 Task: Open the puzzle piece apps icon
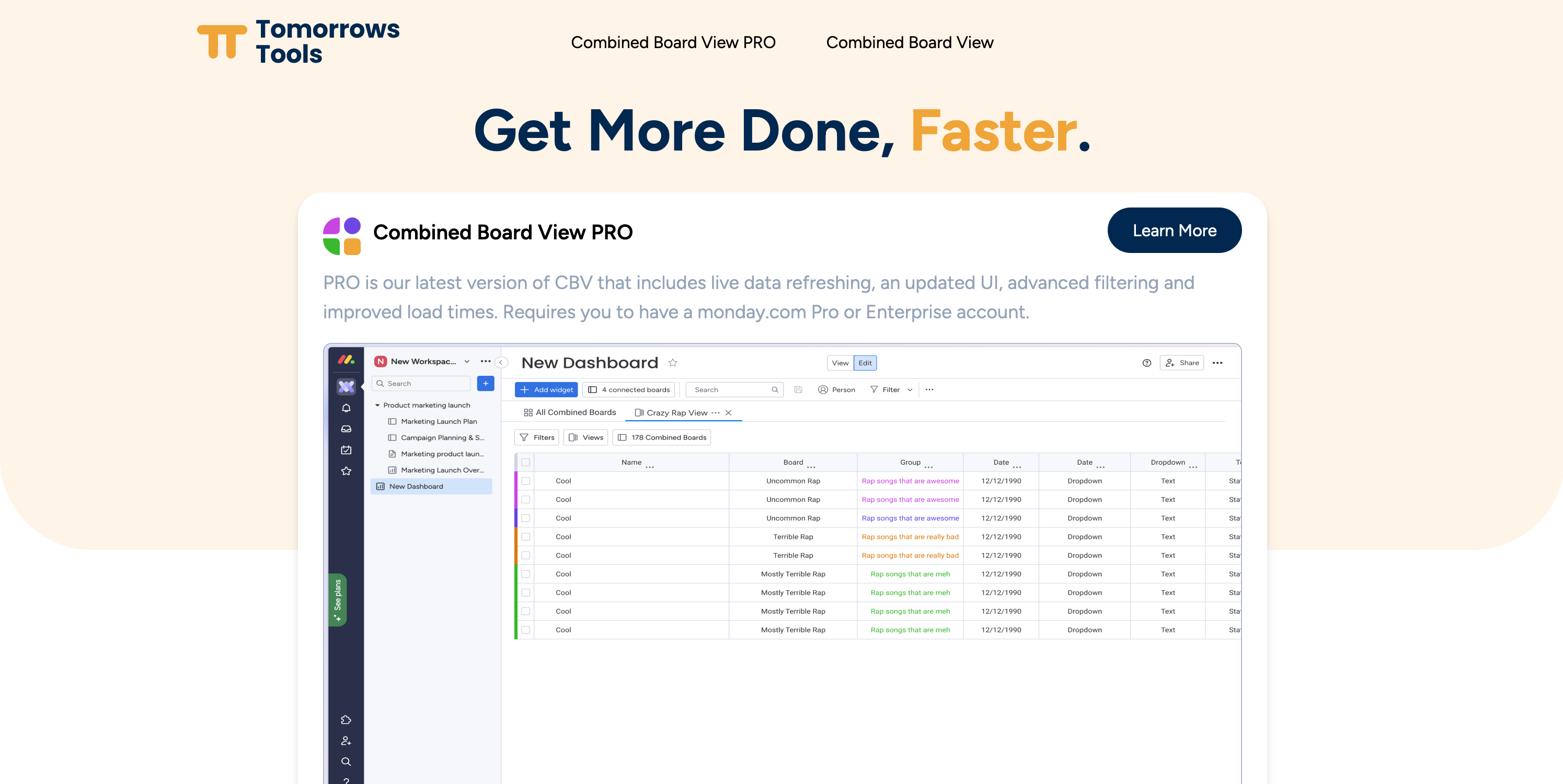(x=346, y=720)
